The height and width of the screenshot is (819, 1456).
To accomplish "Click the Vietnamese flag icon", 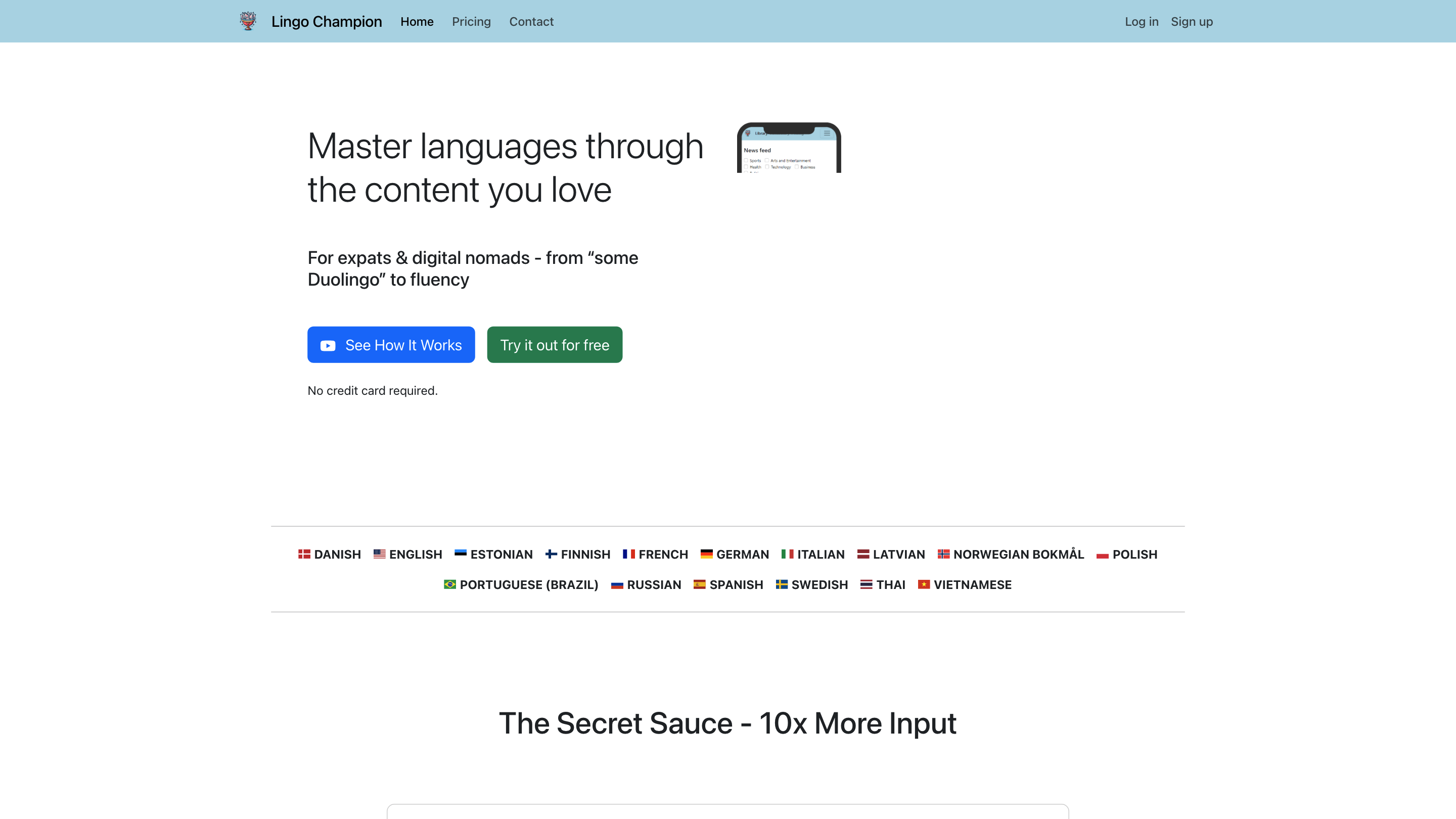I will 924,584.
